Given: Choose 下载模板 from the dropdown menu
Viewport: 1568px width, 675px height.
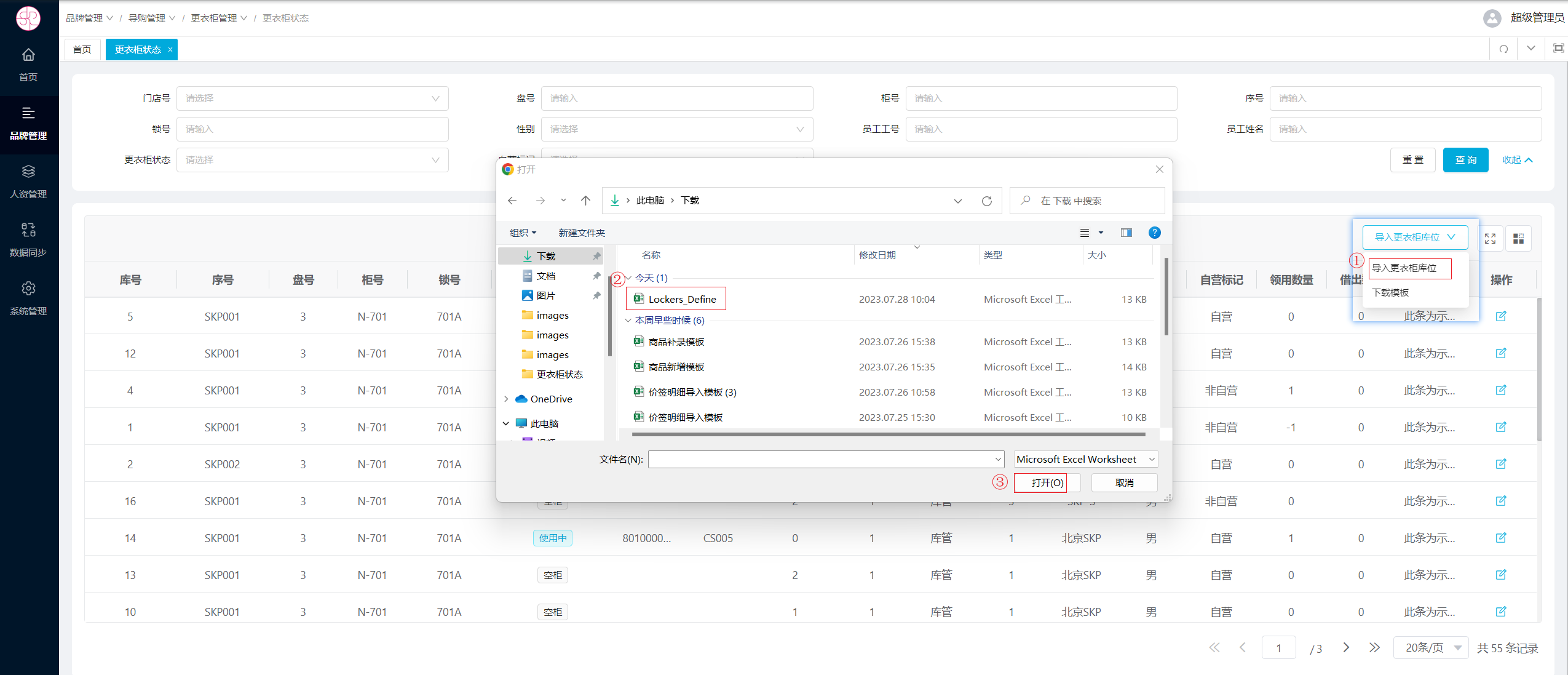Looking at the screenshot, I should coord(1391,293).
